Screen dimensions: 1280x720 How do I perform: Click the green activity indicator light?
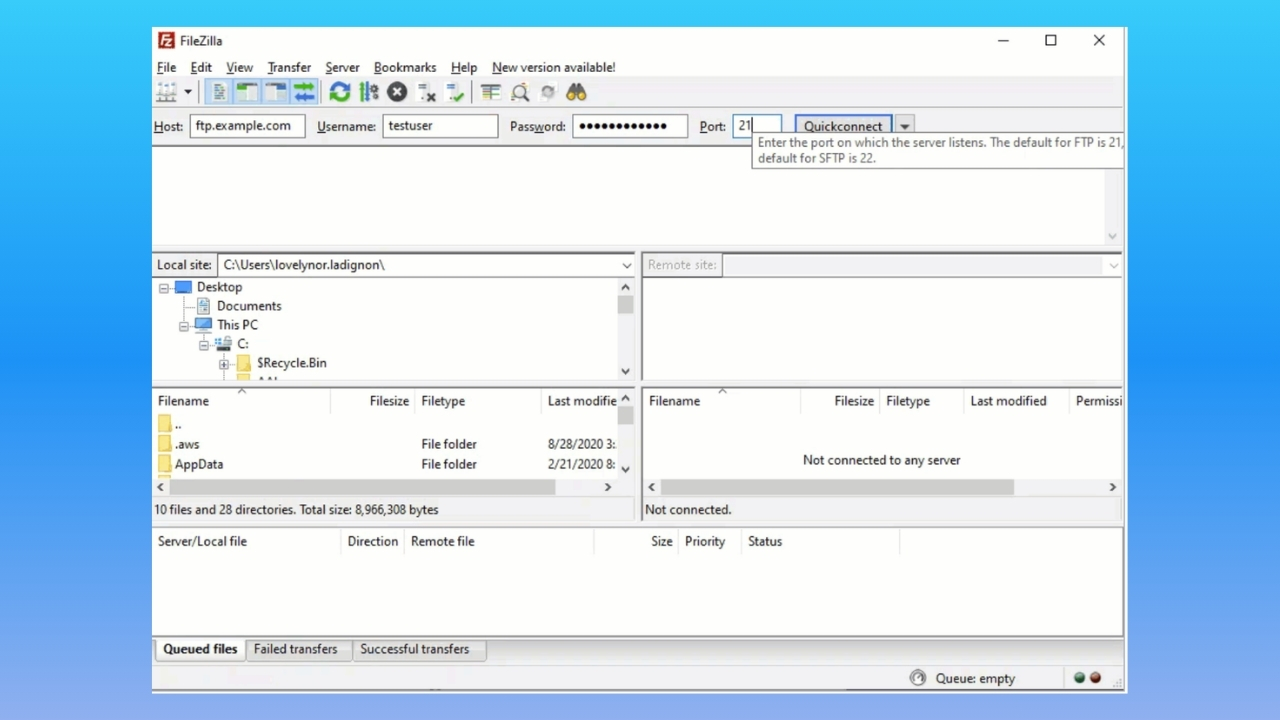pyautogui.click(x=1079, y=678)
